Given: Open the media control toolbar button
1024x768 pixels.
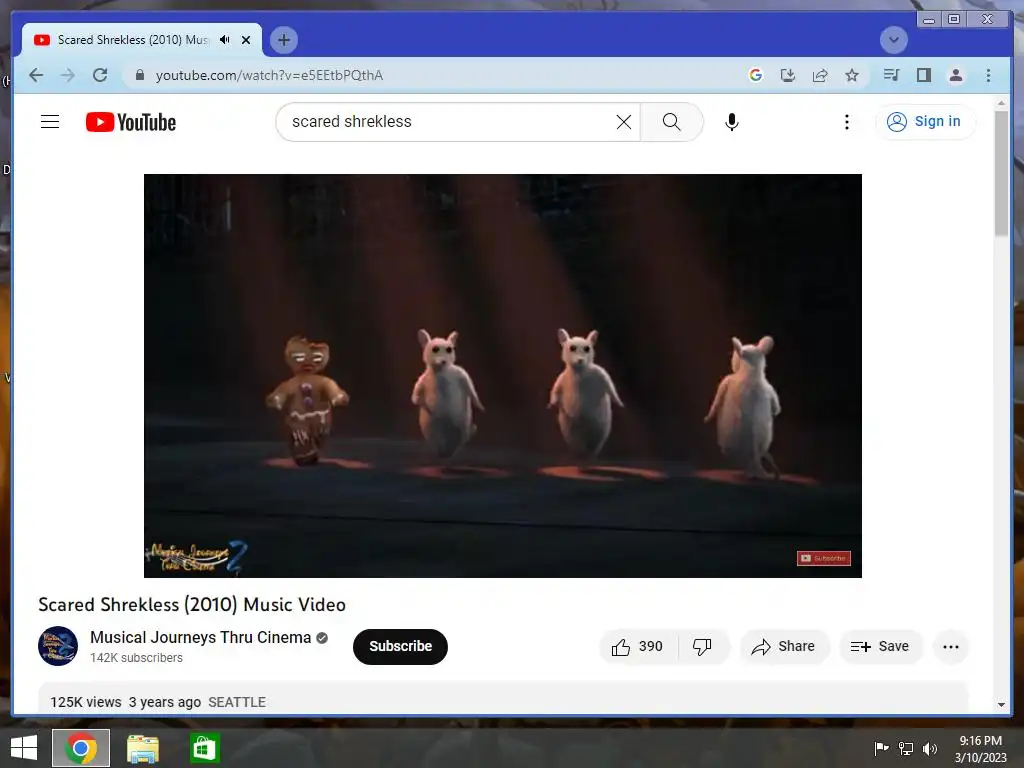Looking at the screenshot, I should tap(891, 75).
